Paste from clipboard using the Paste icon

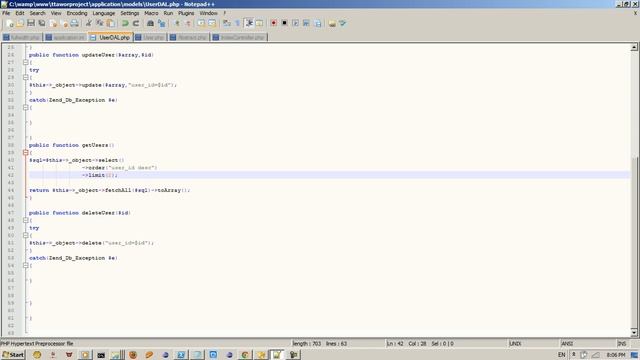111,23
